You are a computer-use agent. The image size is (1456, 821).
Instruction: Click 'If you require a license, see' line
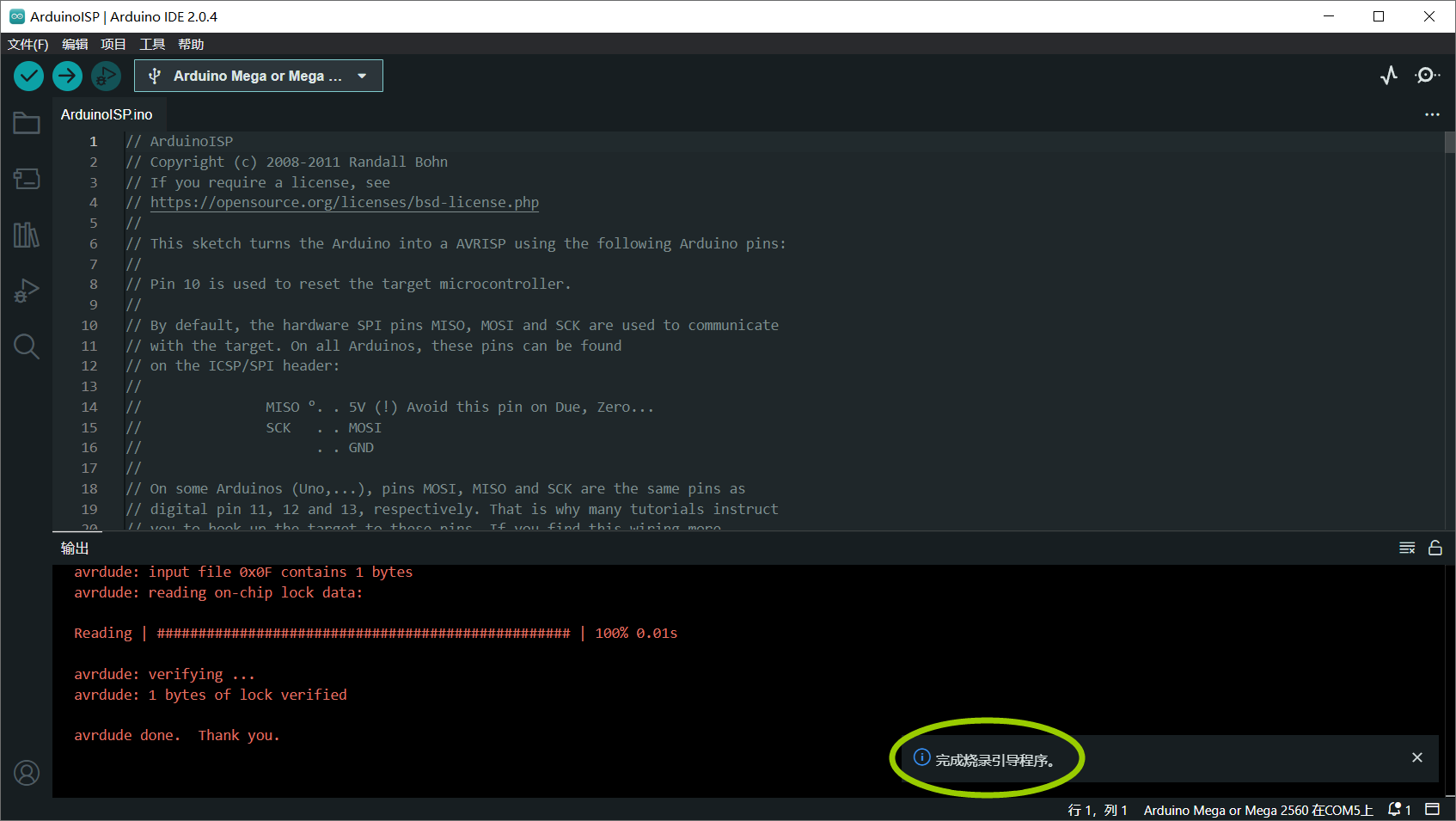tap(258, 183)
